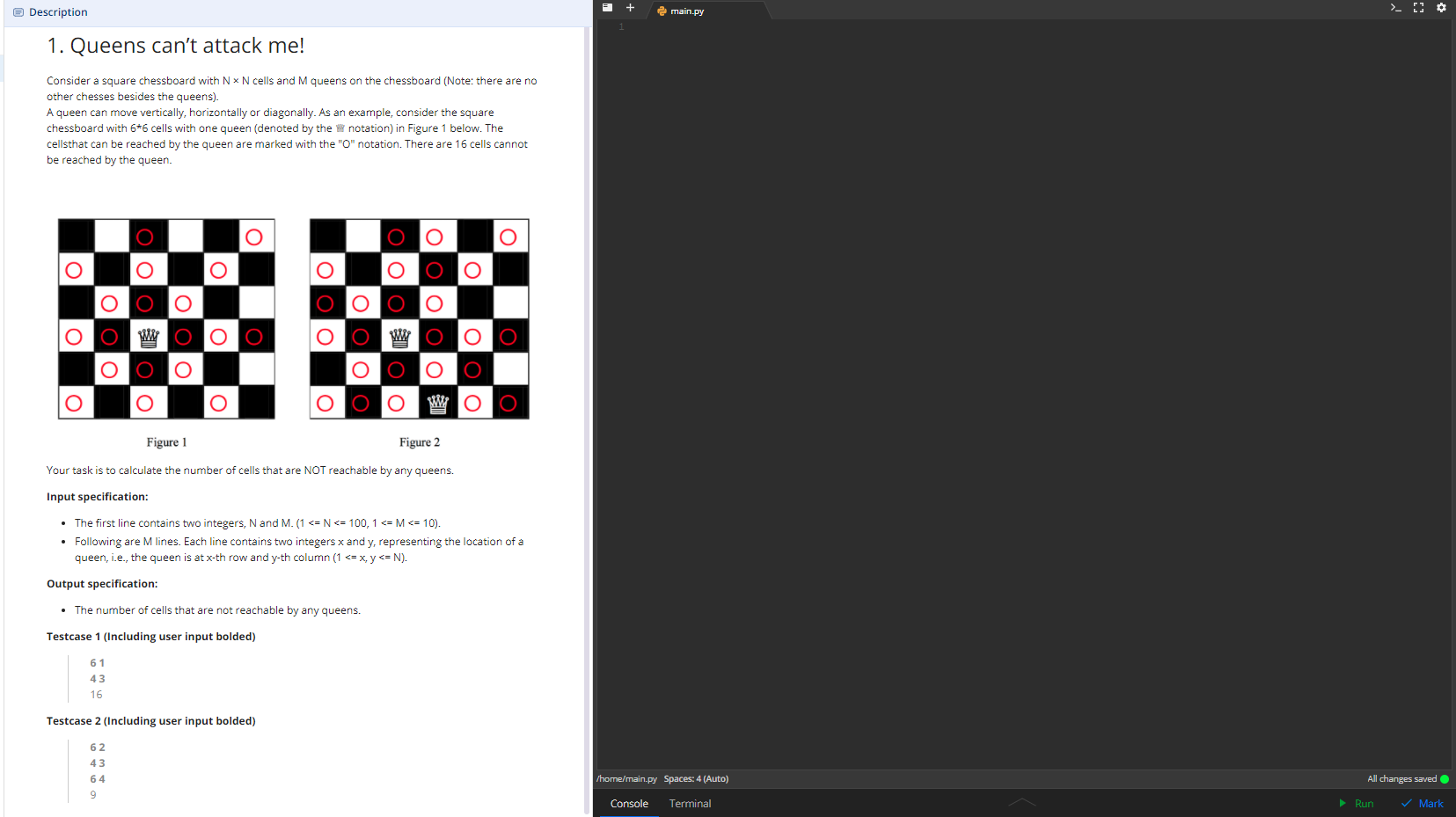
Task: Click the /home/main.py path in status bar
Action: point(626,779)
